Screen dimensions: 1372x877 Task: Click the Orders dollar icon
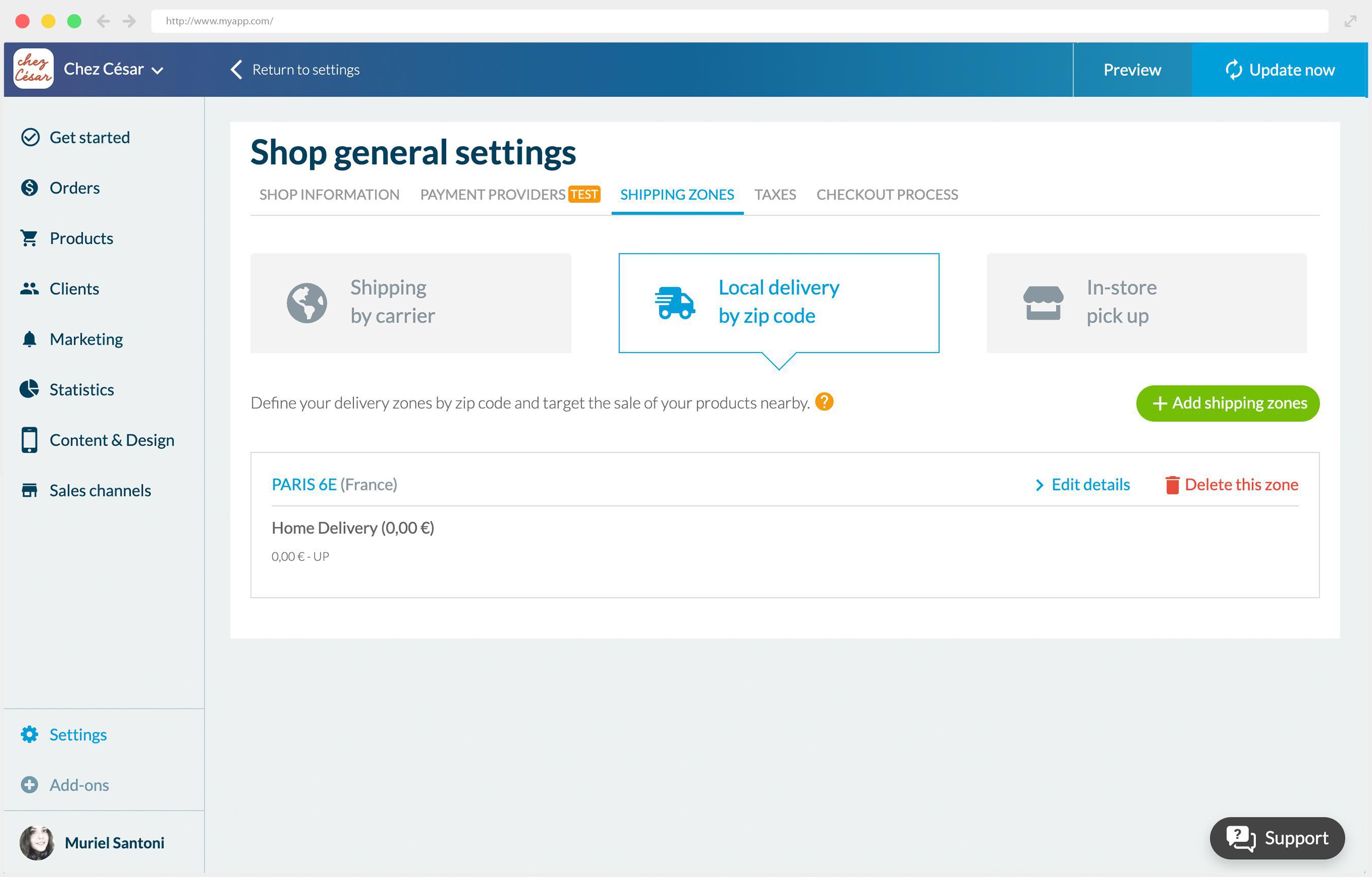[x=29, y=187]
